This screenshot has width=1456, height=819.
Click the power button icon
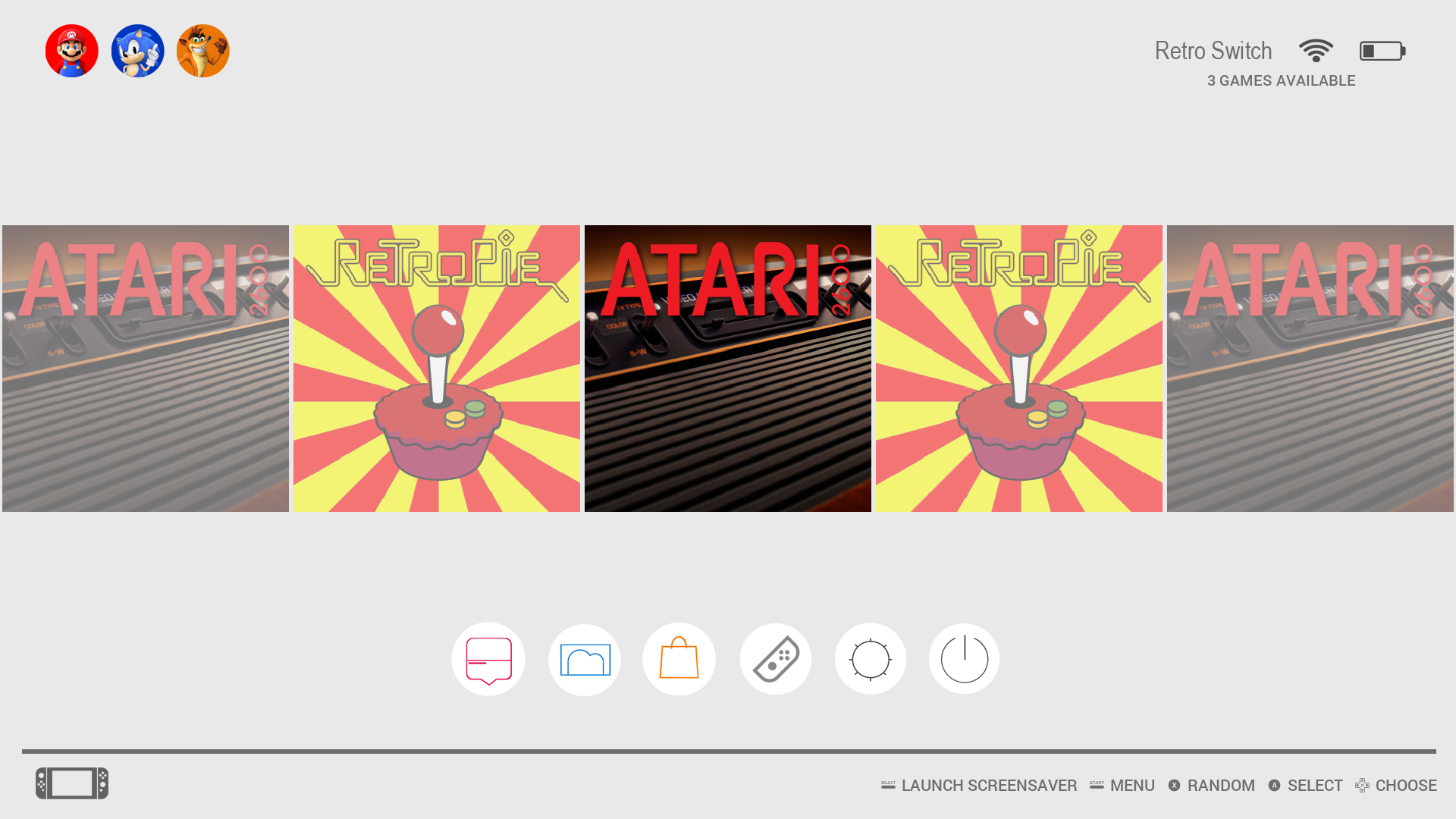964,659
